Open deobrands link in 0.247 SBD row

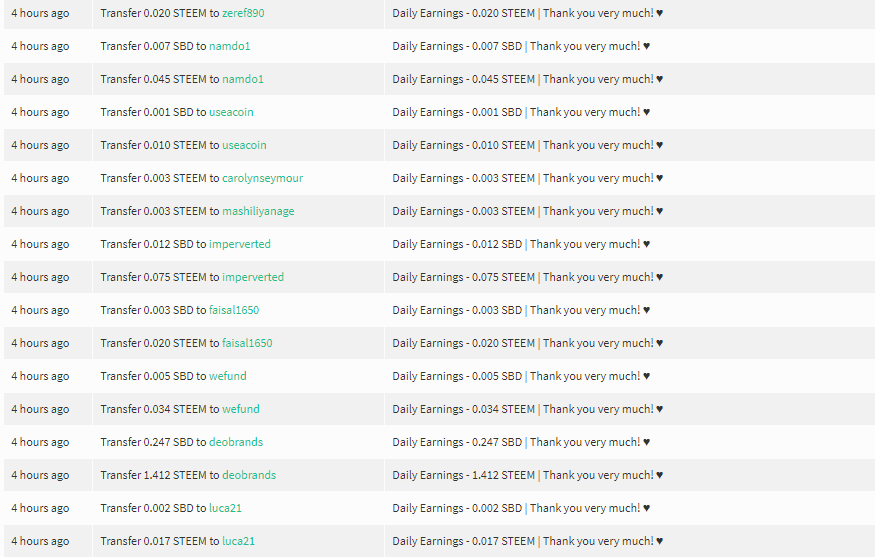235,441
